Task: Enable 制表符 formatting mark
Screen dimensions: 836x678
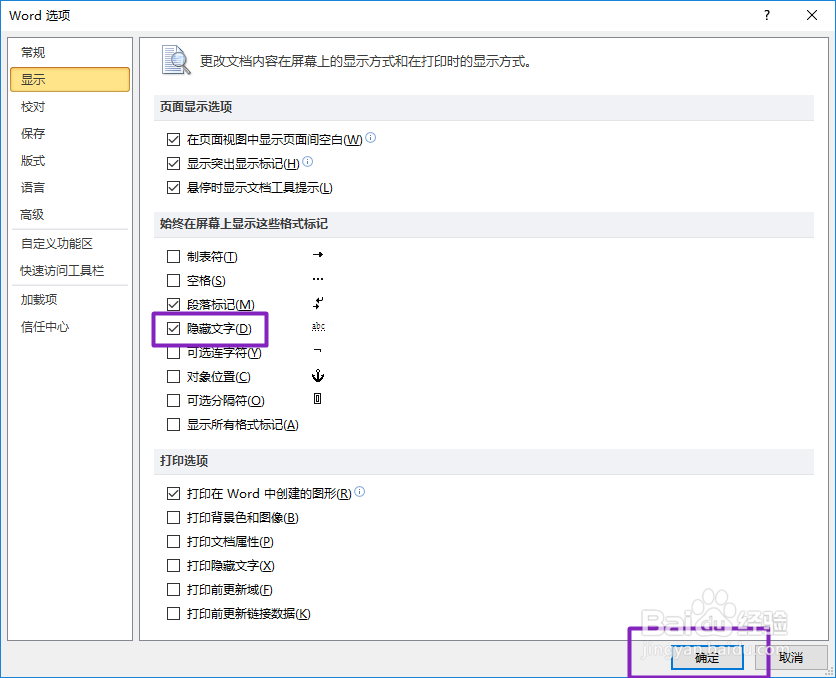Action: (173, 257)
